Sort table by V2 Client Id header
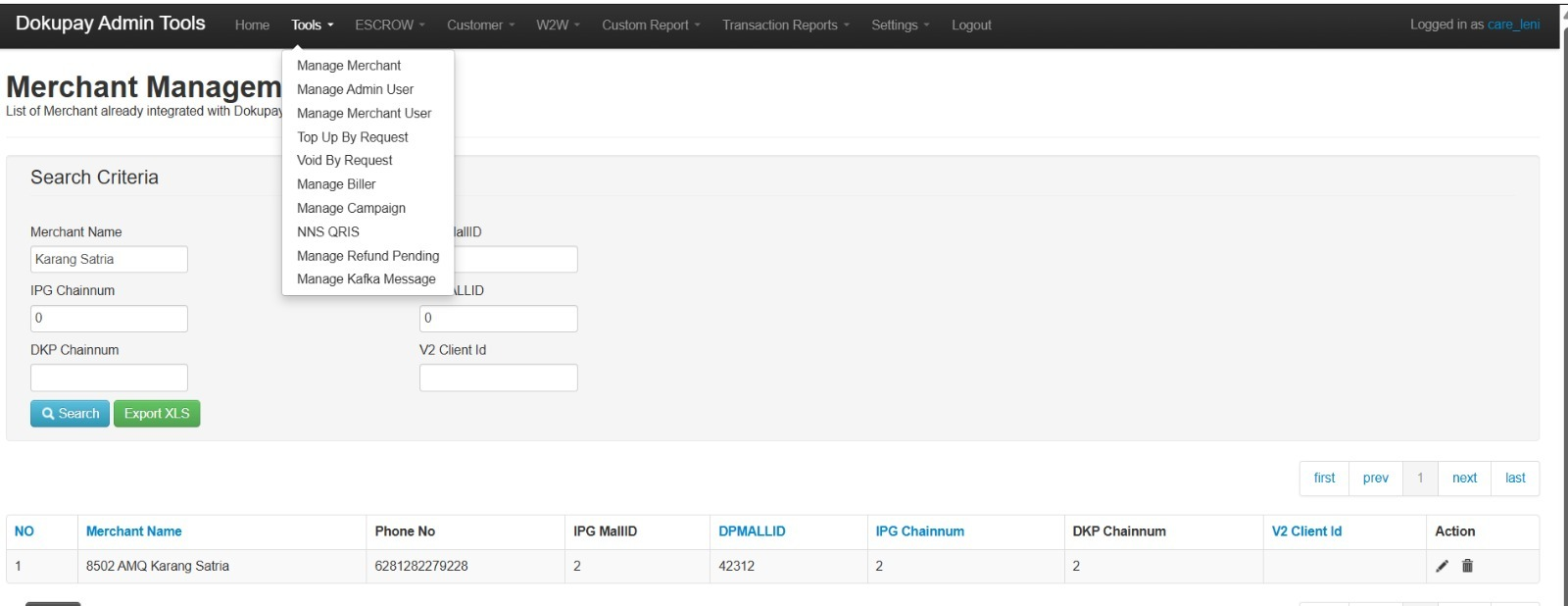The width and height of the screenshot is (1568, 606). click(x=1306, y=531)
